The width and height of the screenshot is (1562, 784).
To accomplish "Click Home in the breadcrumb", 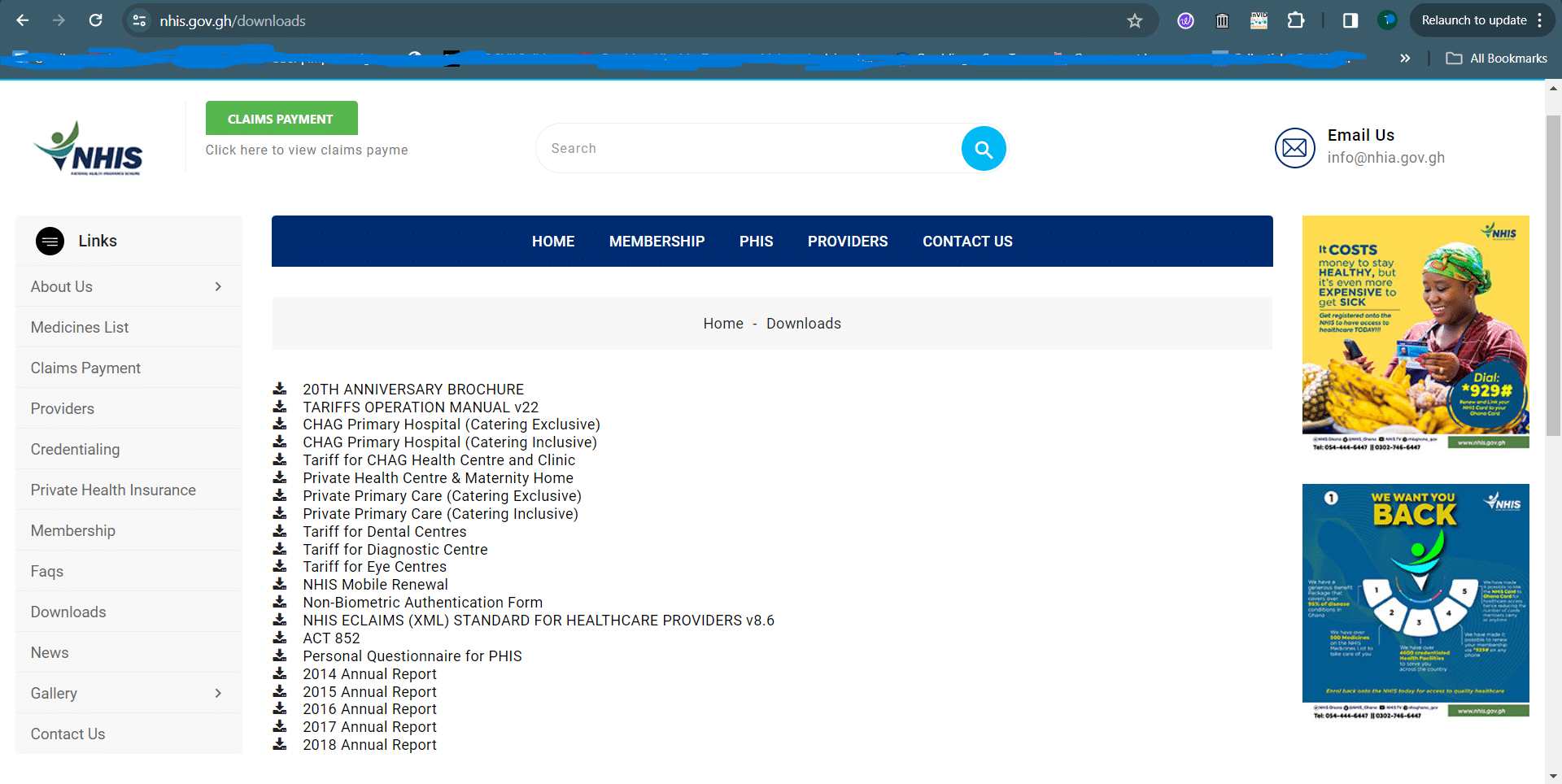I will coord(723,324).
